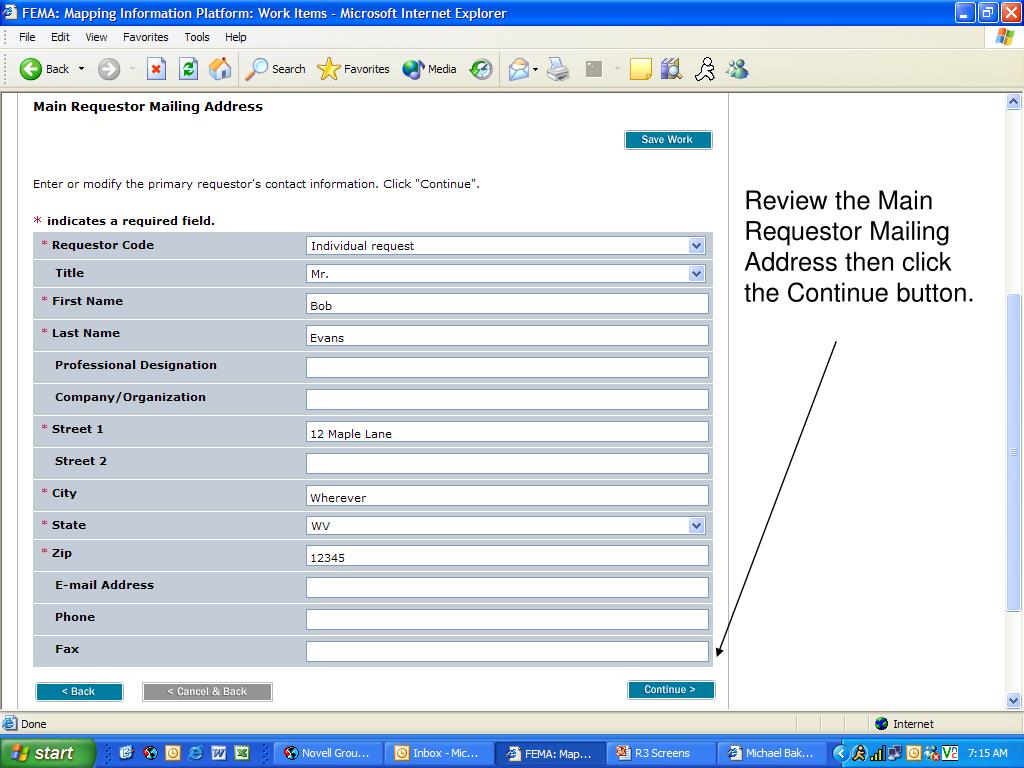
Task: Open the Research books icon
Action: tap(671, 69)
